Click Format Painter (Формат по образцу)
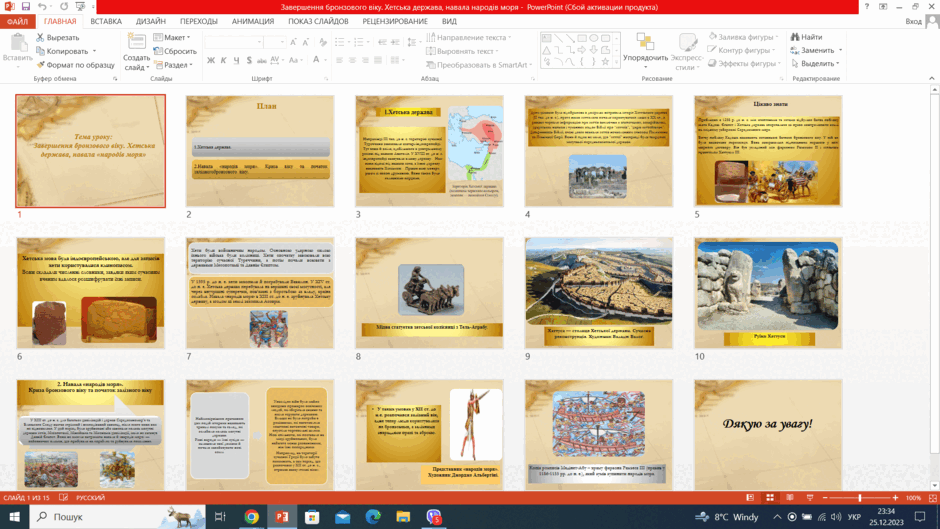 point(75,65)
